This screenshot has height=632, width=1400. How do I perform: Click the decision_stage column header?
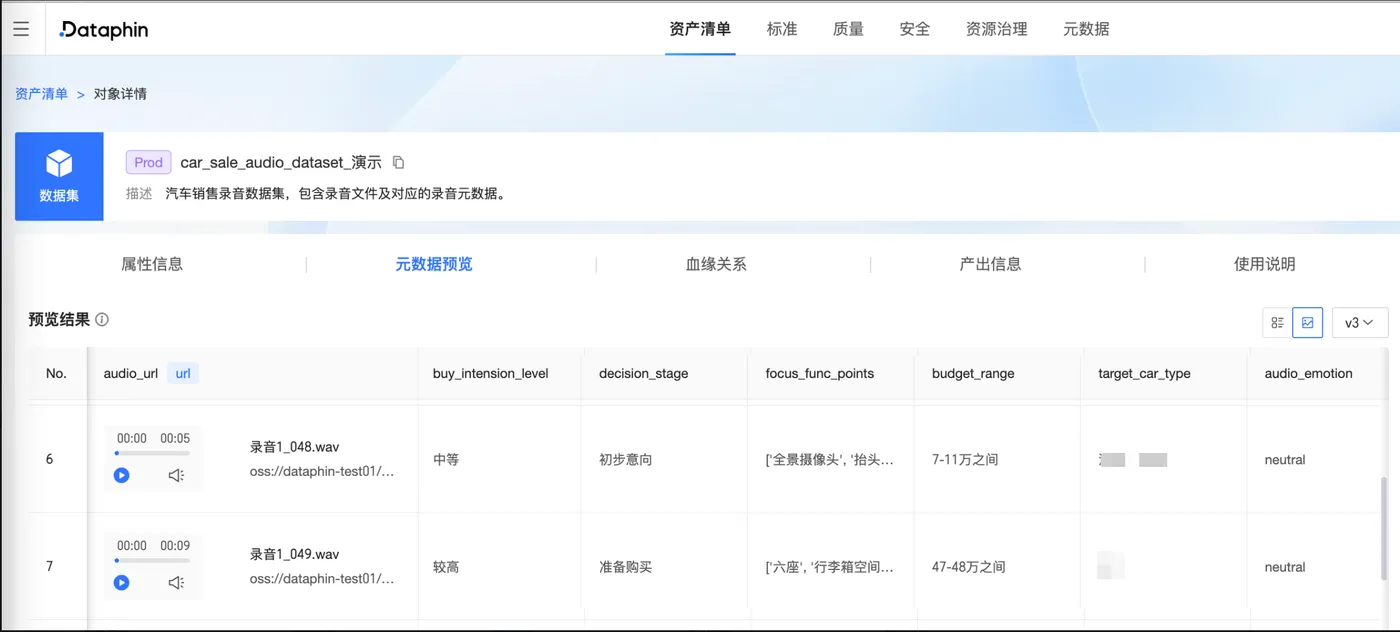(x=644, y=373)
